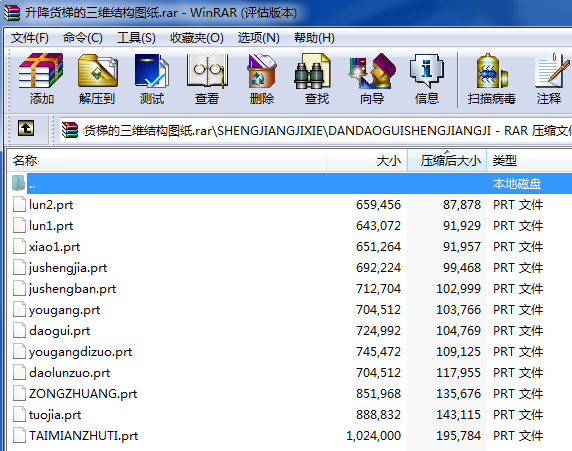
Task: Click file icon beside TAIMIANZHUTI.prt
Action: [19, 435]
